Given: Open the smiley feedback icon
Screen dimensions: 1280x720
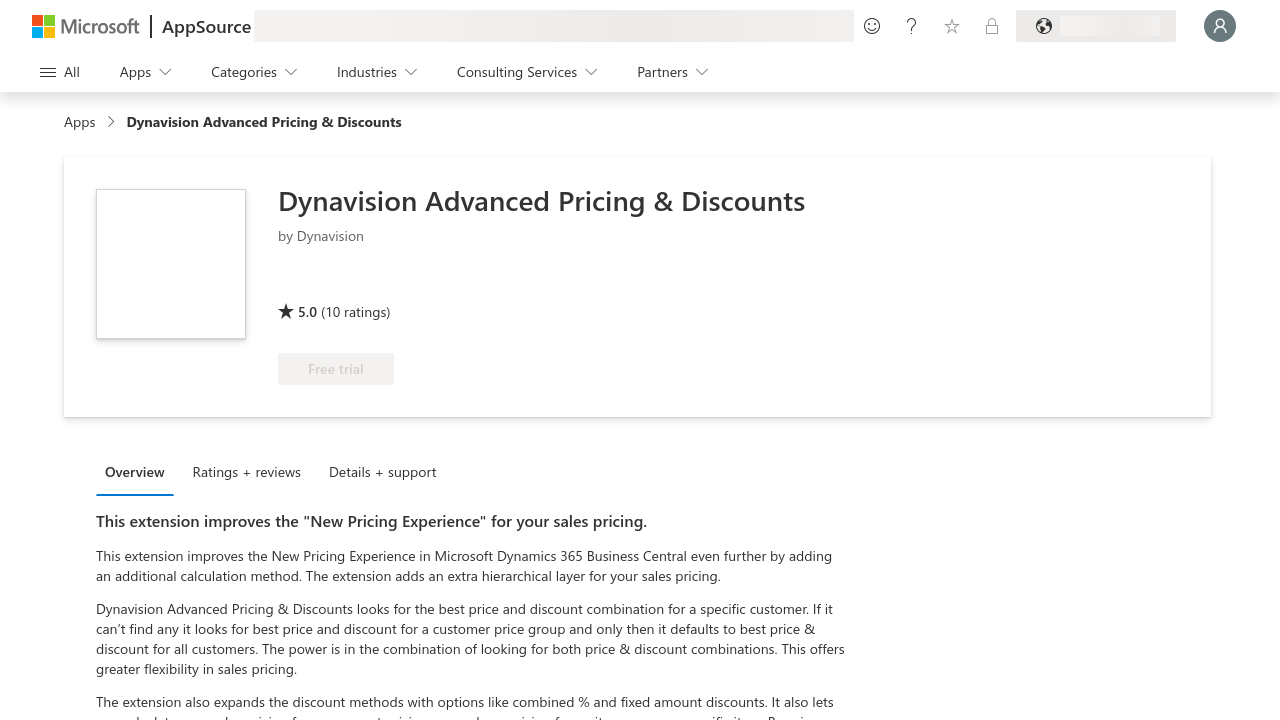Looking at the screenshot, I should coord(872,26).
